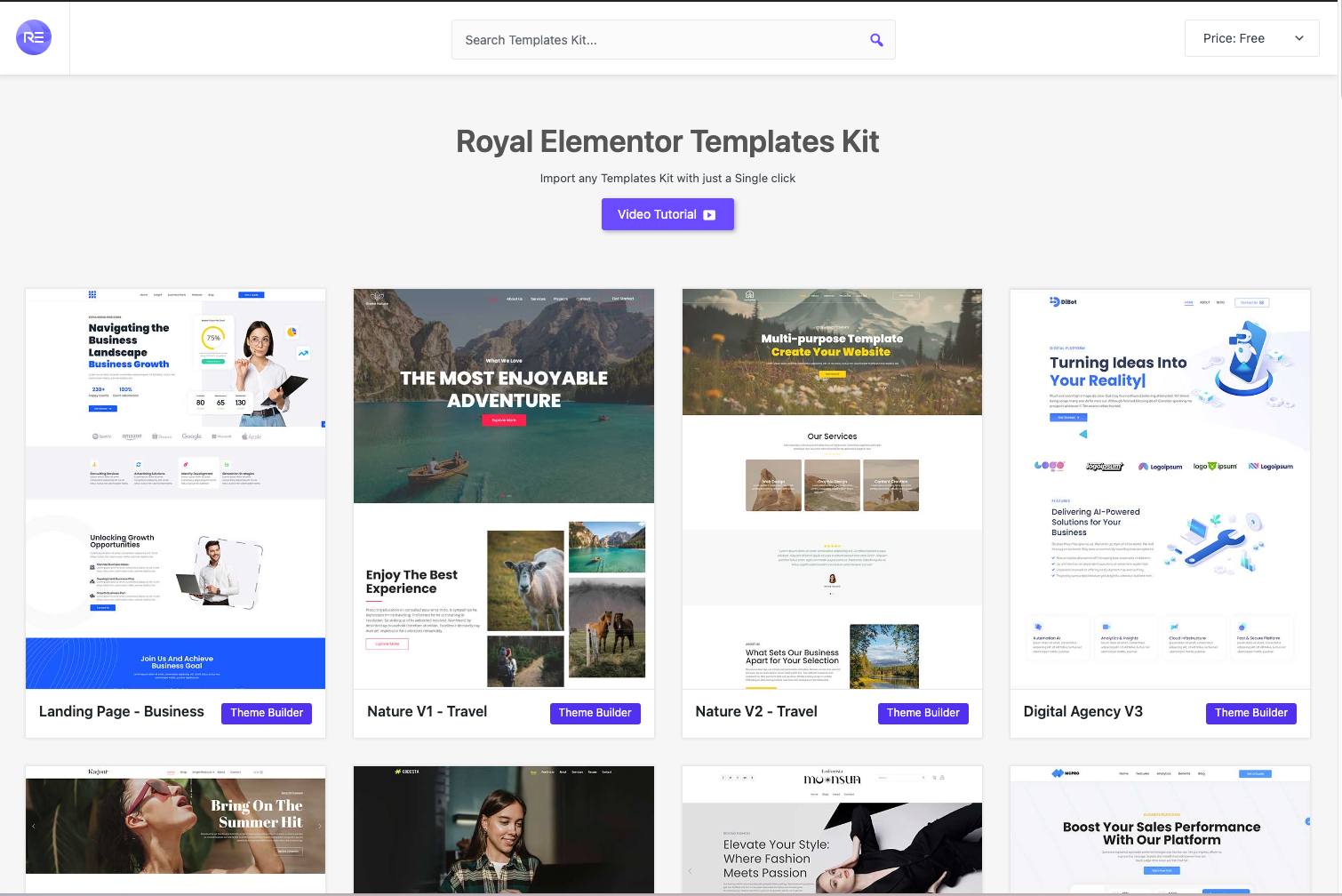Open Landing Page - Business template preview
This screenshot has height=896, width=1342.
coord(175,489)
